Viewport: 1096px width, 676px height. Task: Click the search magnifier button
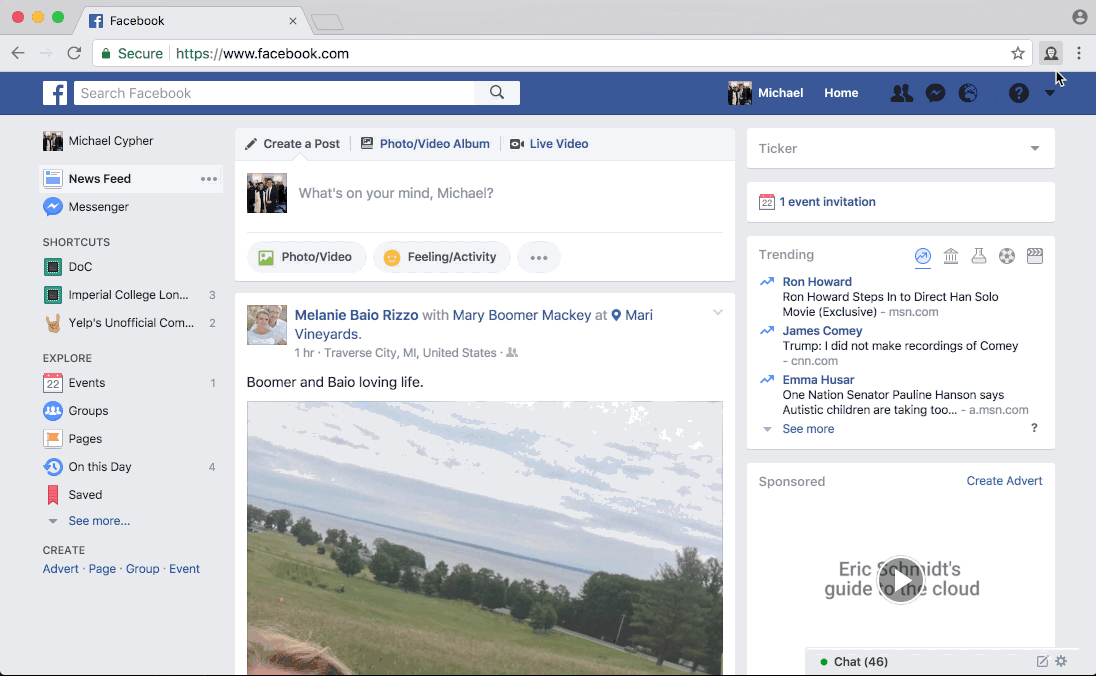(x=497, y=93)
